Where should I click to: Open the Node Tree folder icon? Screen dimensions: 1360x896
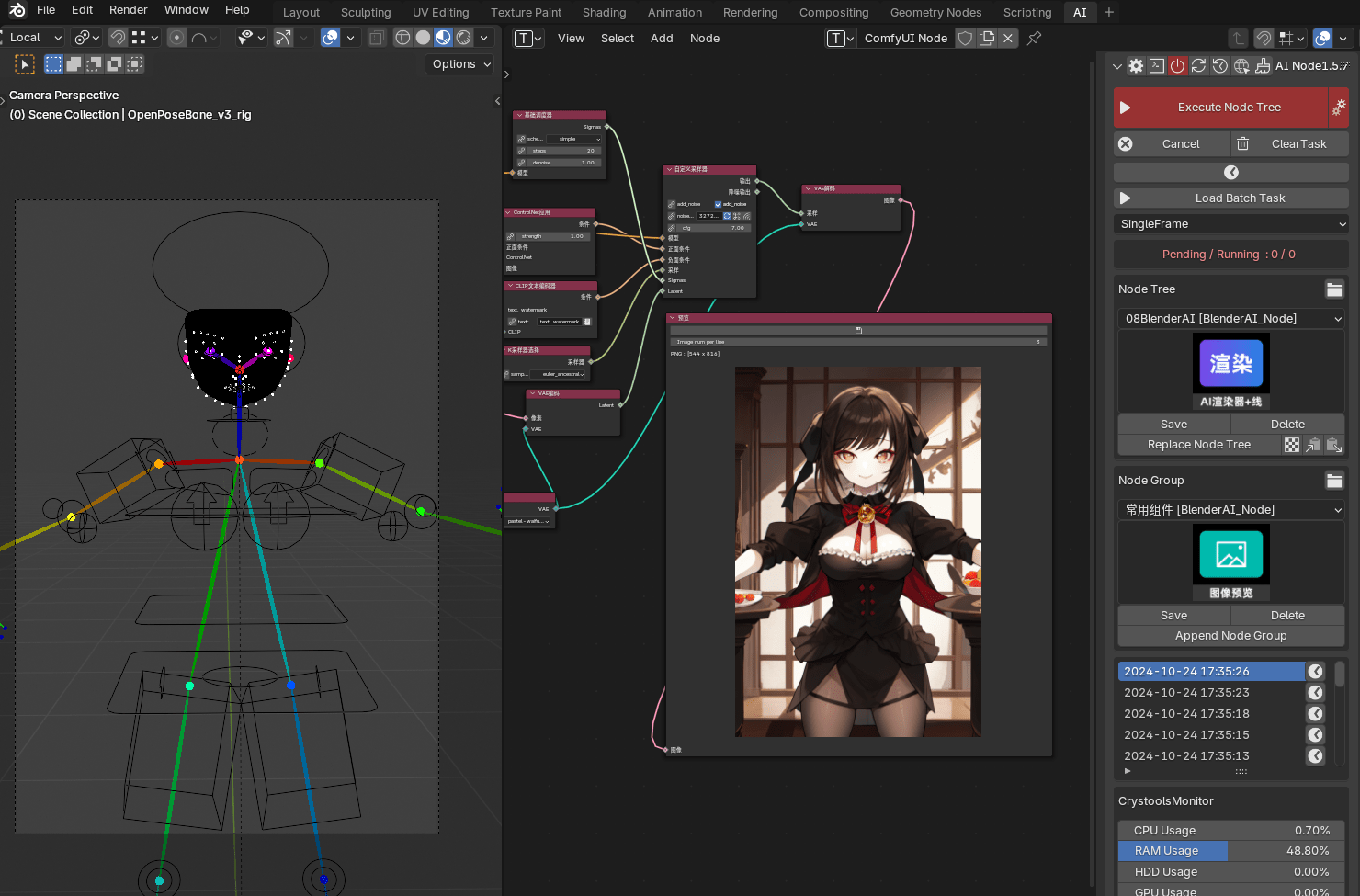coord(1334,289)
